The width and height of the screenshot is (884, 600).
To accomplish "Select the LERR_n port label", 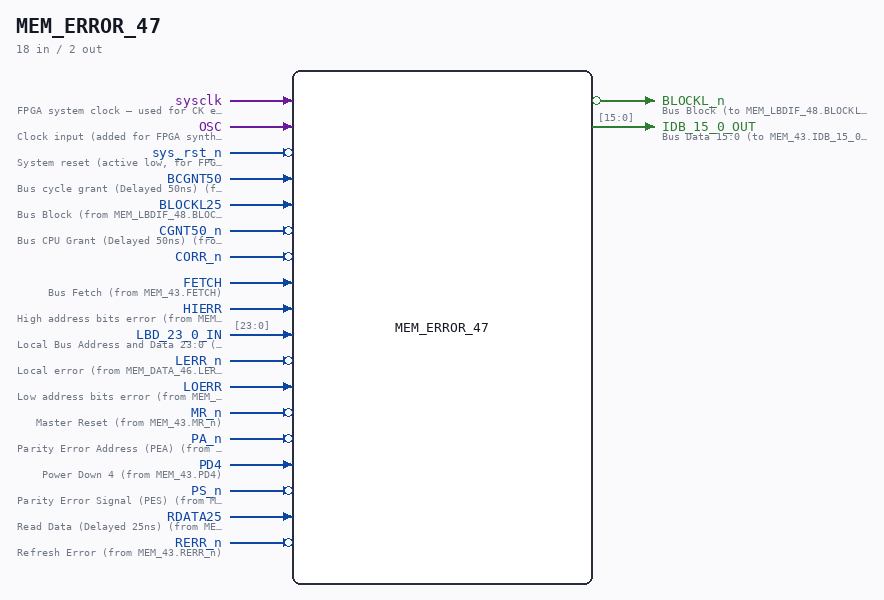I will pyautogui.click(x=198, y=360).
